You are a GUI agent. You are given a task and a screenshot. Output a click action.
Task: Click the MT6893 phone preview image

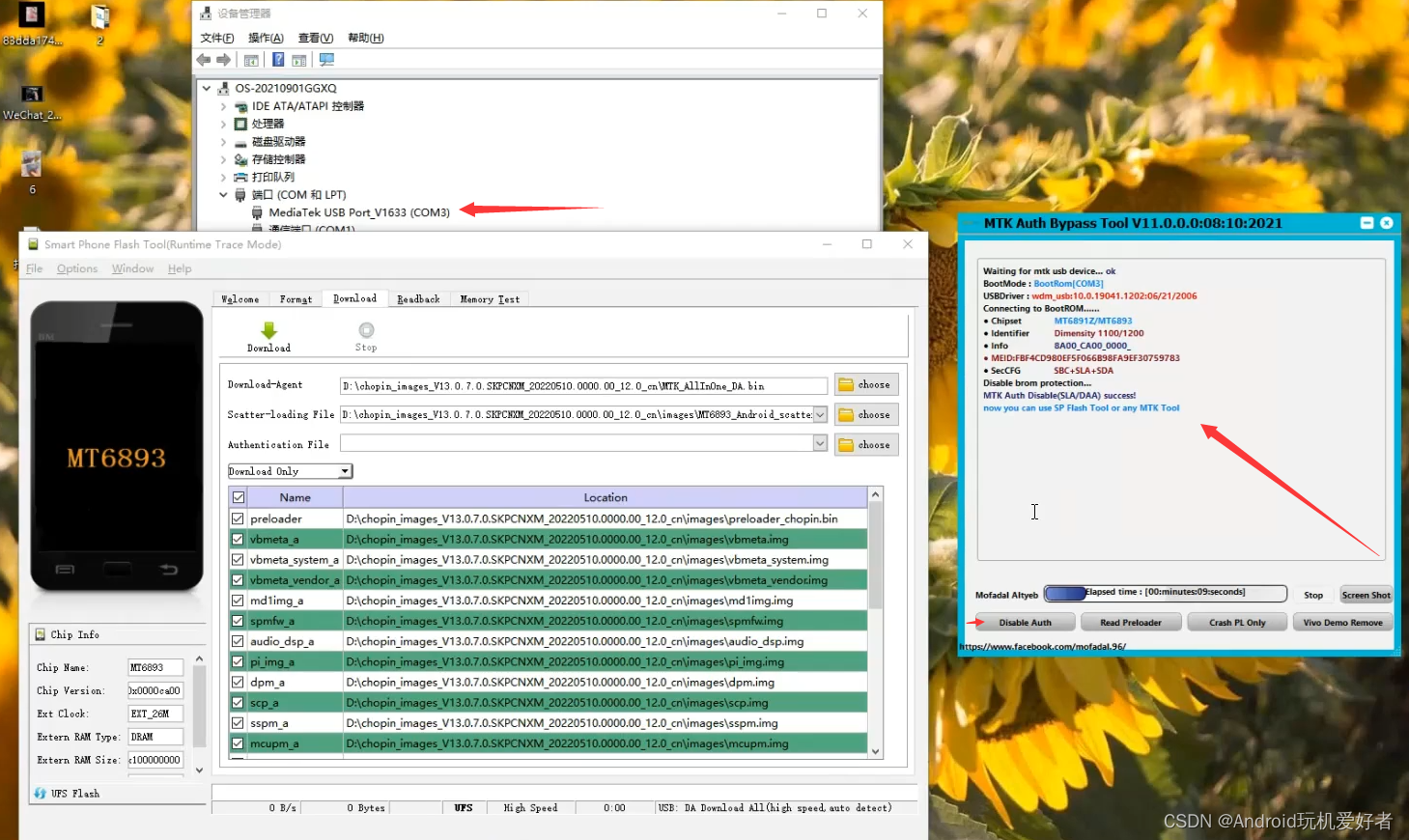point(117,446)
